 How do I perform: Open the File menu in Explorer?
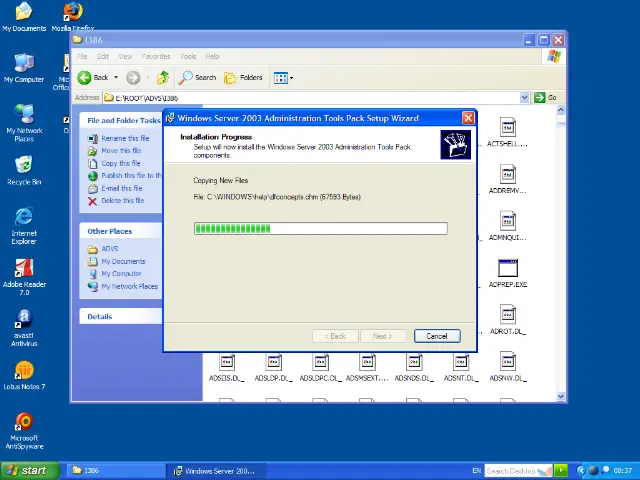tap(83, 56)
